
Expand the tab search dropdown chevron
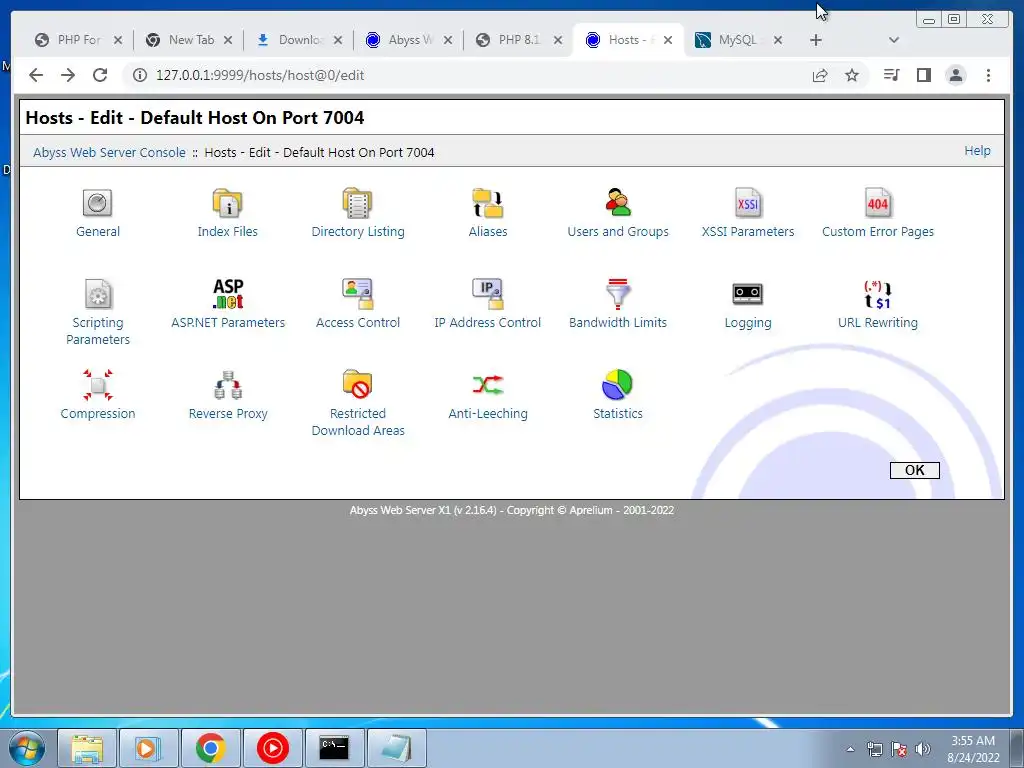[x=894, y=40]
